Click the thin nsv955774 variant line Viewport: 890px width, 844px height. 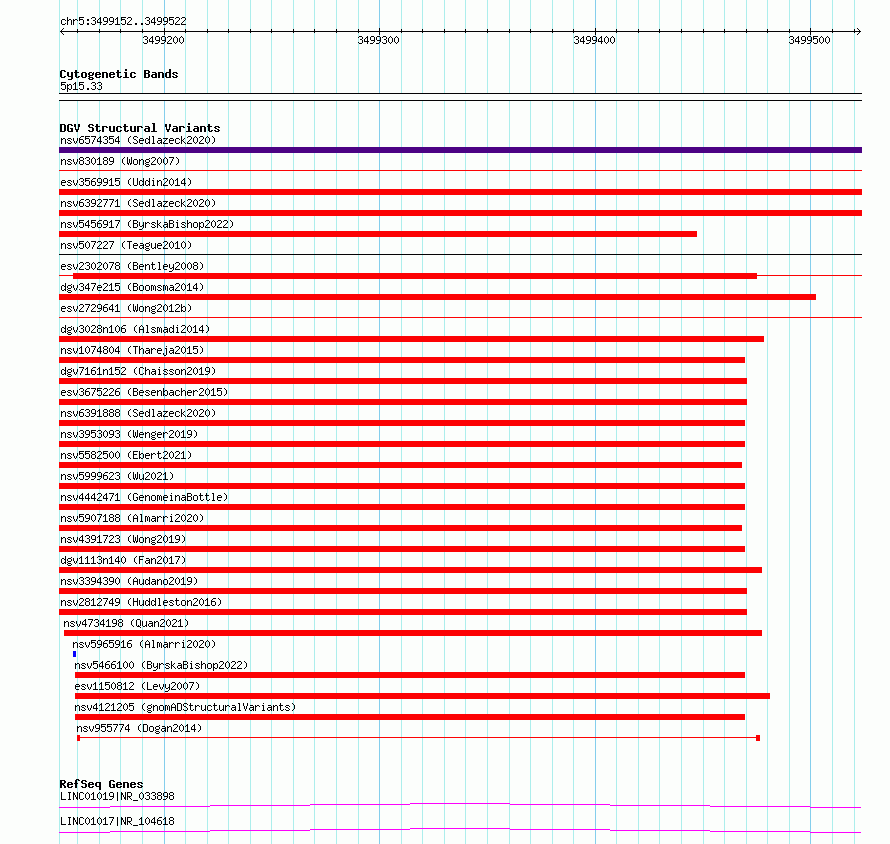pyautogui.click(x=418, y=738)
